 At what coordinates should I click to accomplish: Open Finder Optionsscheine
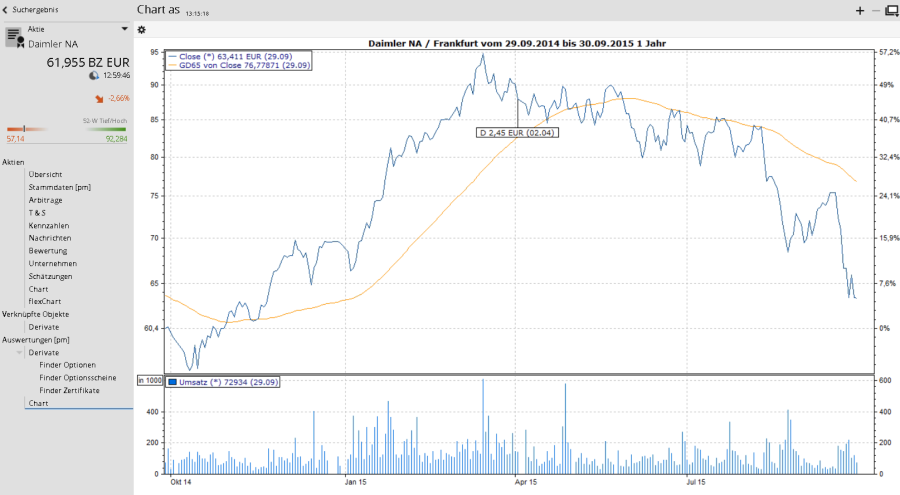[x=78, y=377]
